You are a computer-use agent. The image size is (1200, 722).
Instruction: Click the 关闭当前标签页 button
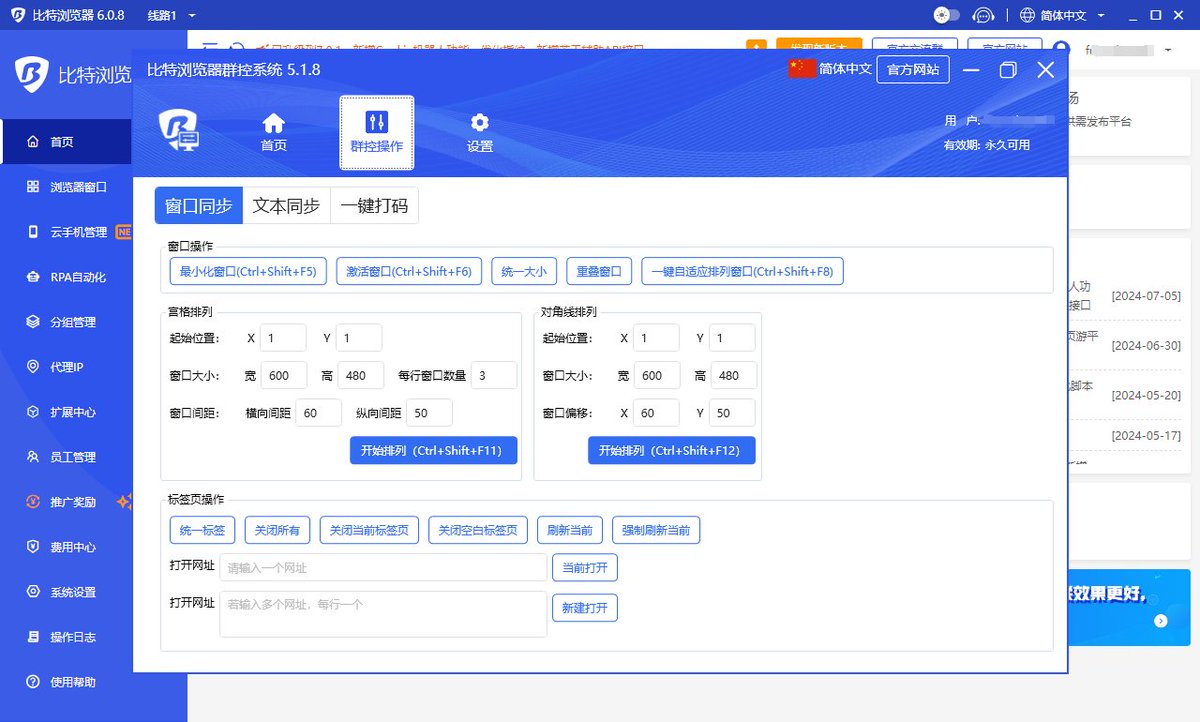coord(370,530)
